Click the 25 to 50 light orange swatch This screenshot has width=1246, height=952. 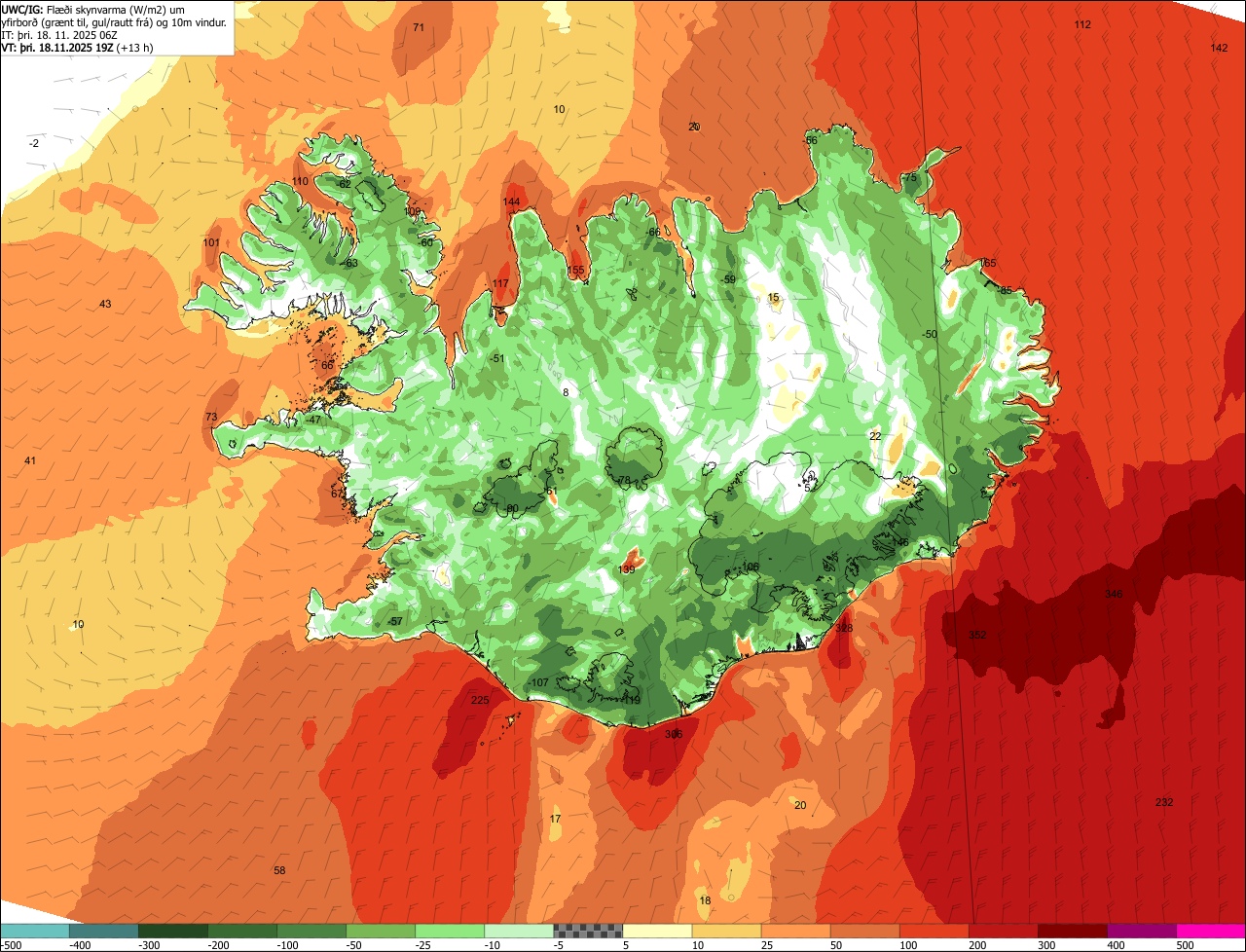794,931
